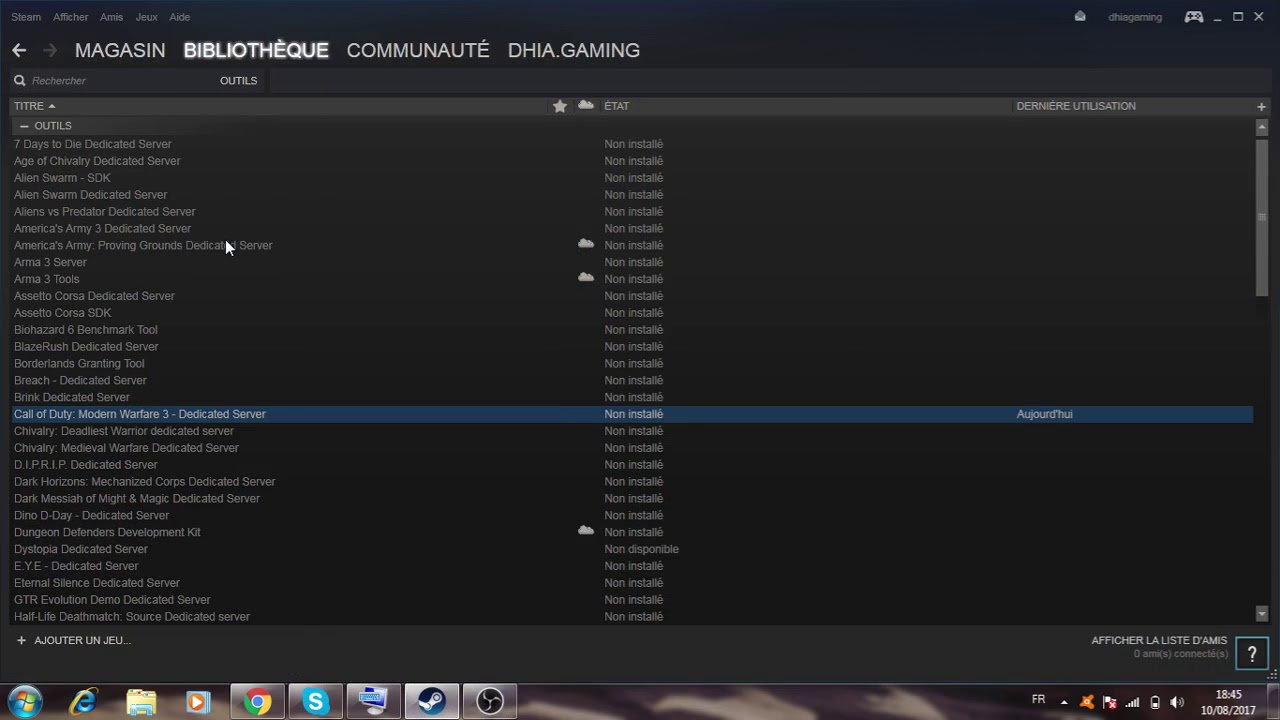Open the Afficher menu
This screenshot has height=720, width=1280.
[71, 17]
